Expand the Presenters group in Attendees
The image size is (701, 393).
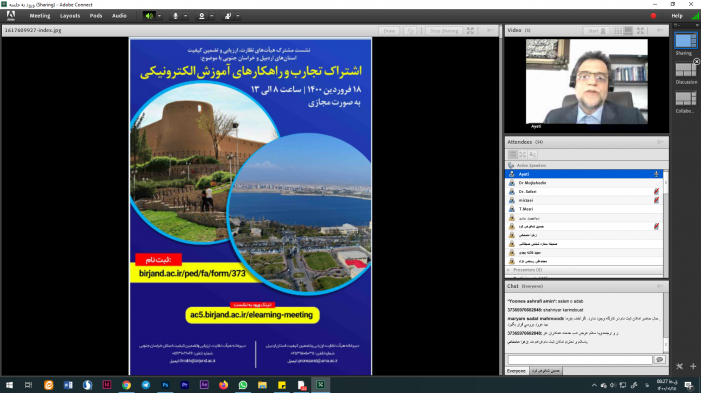[508, 270]
